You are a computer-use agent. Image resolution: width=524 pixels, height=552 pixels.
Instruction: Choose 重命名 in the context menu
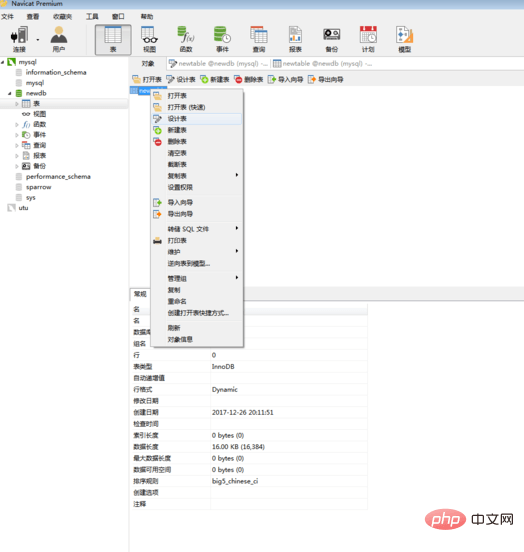[x=197, y=302]
